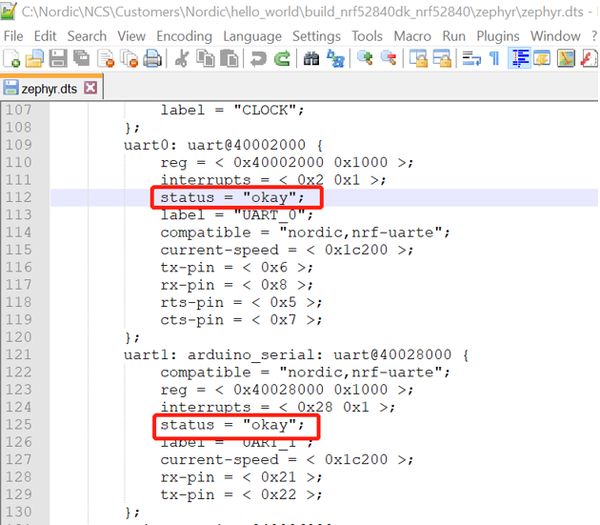Image resolution: width=600 pixels, height=525 pixels.
Task: Click the Open file folder icon
Action: [34, 59]
